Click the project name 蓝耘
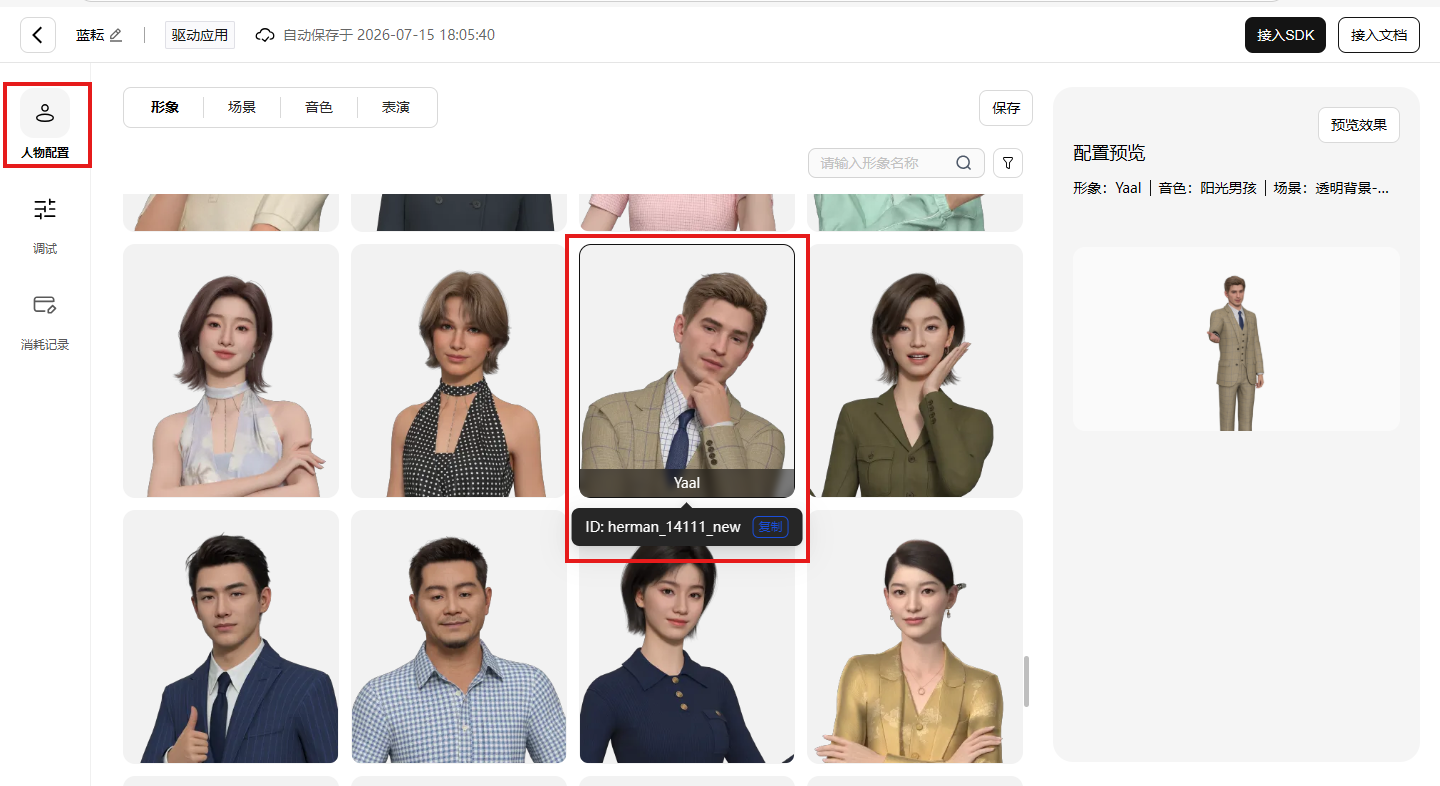 pos(90,35)
